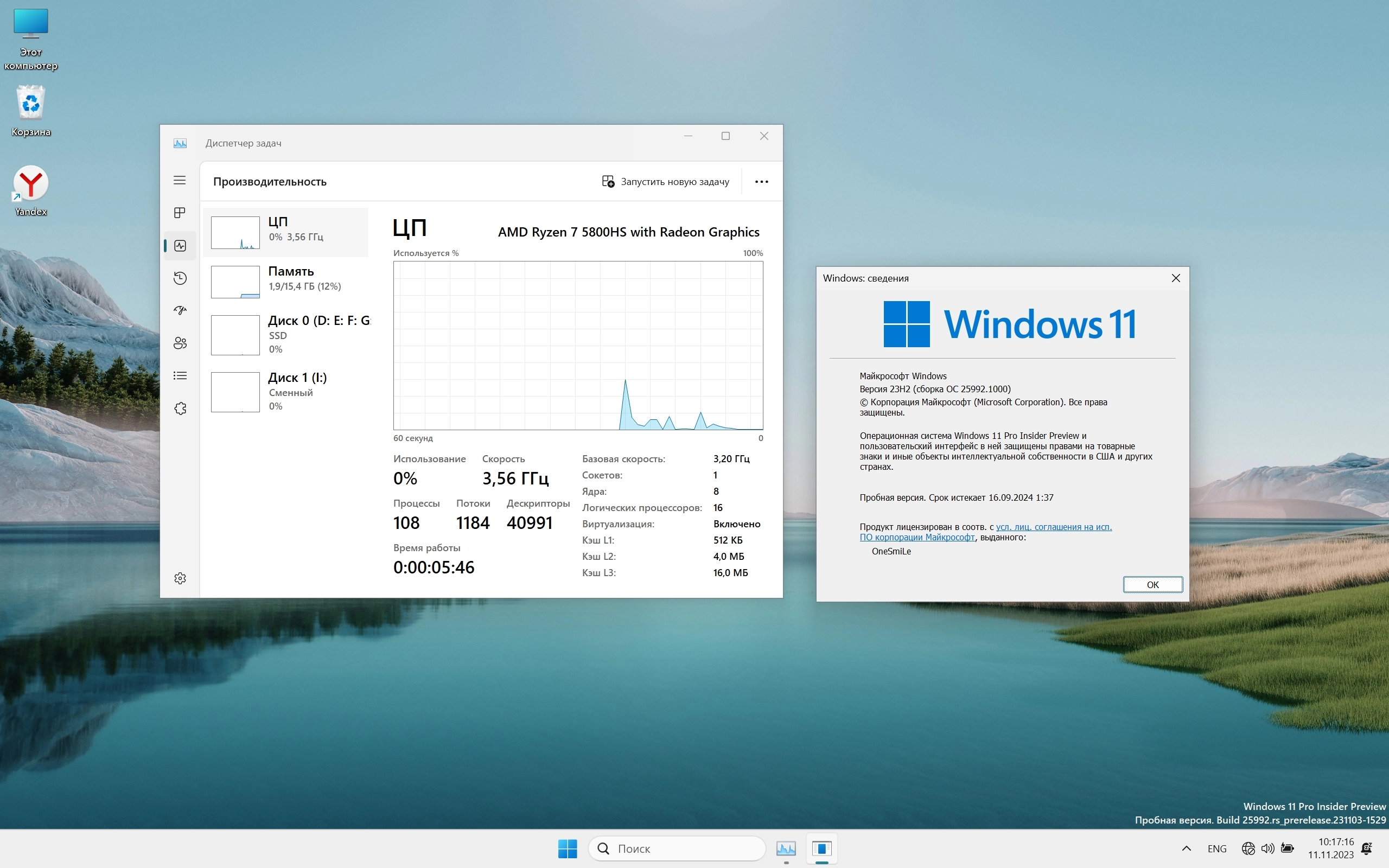Screen dimensions: 1389x868
Task: Show hidden tray icons chevron
Action: 1186,848
